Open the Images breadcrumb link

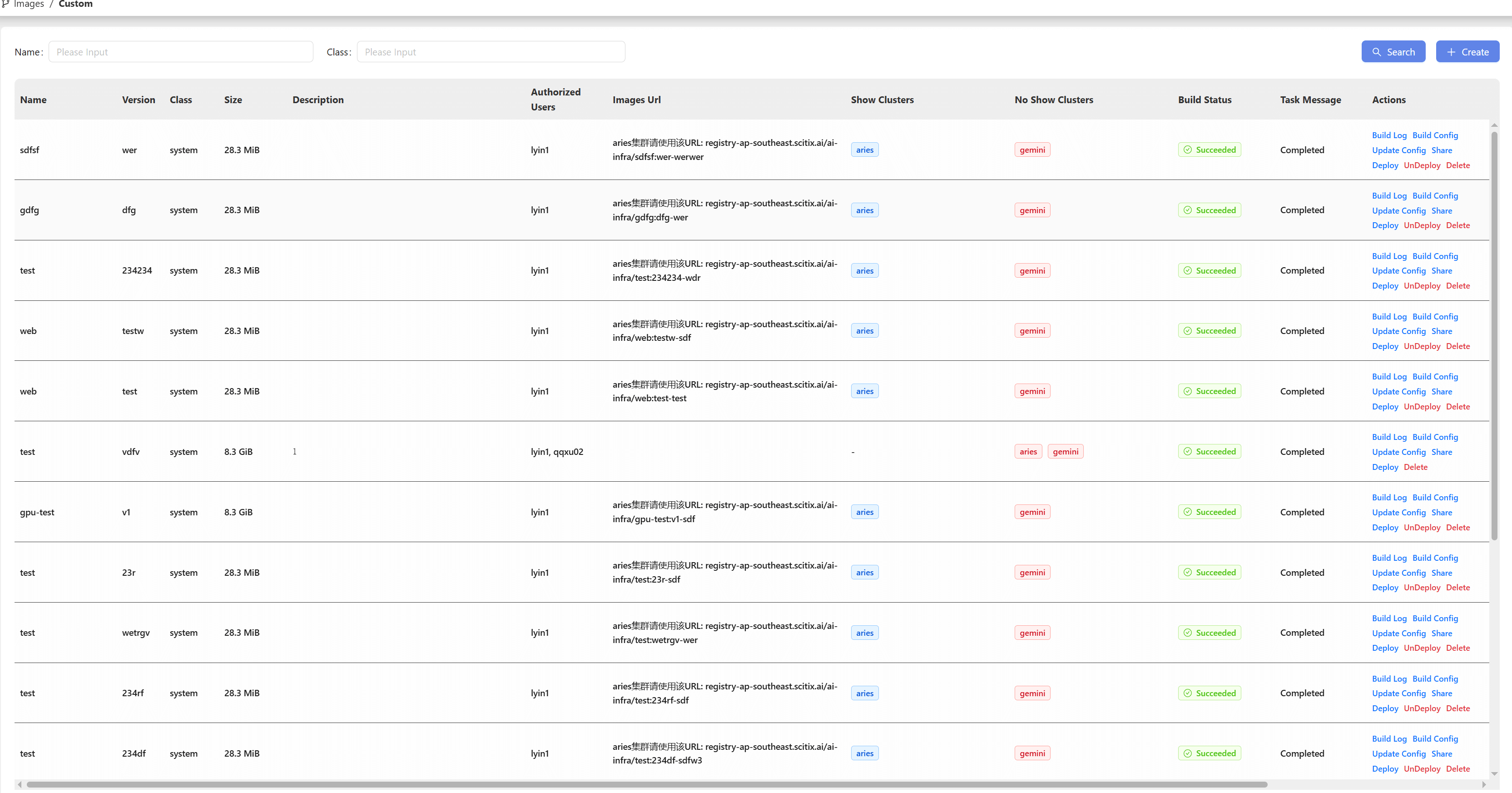pyautogui.click(x=29, y=4)
